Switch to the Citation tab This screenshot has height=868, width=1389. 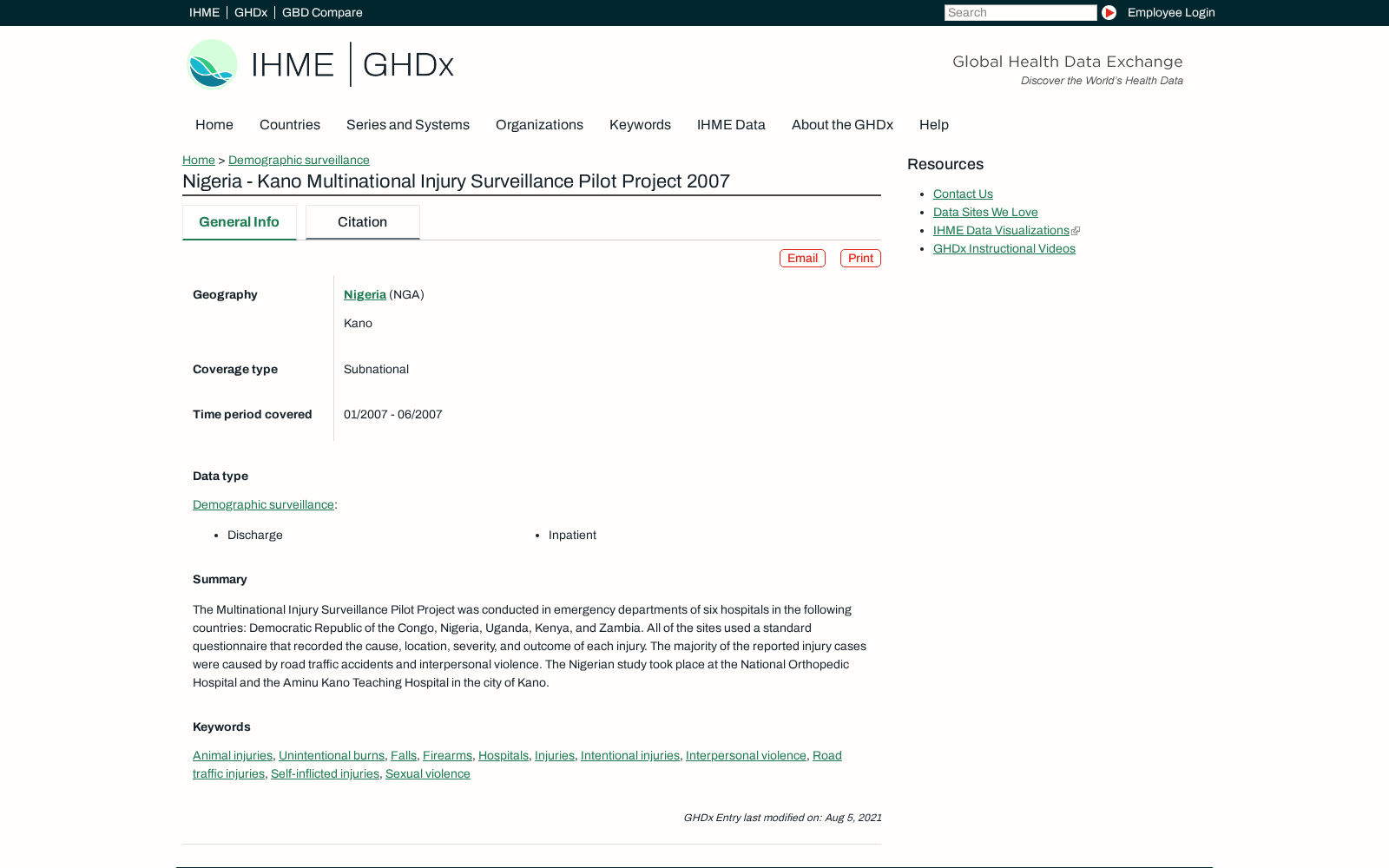363,222
